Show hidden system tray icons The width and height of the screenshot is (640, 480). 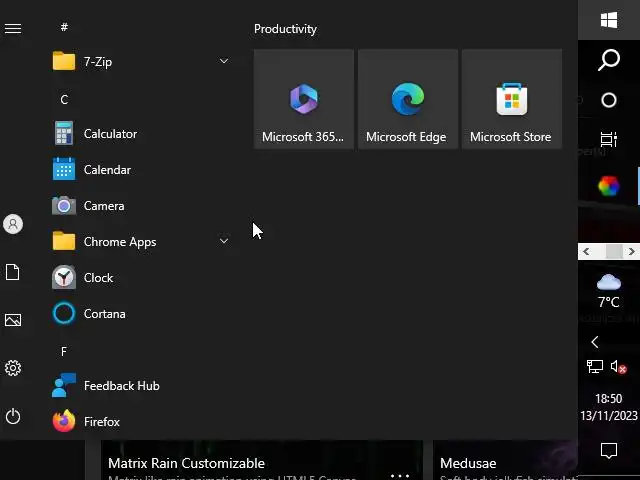point(595,342)
